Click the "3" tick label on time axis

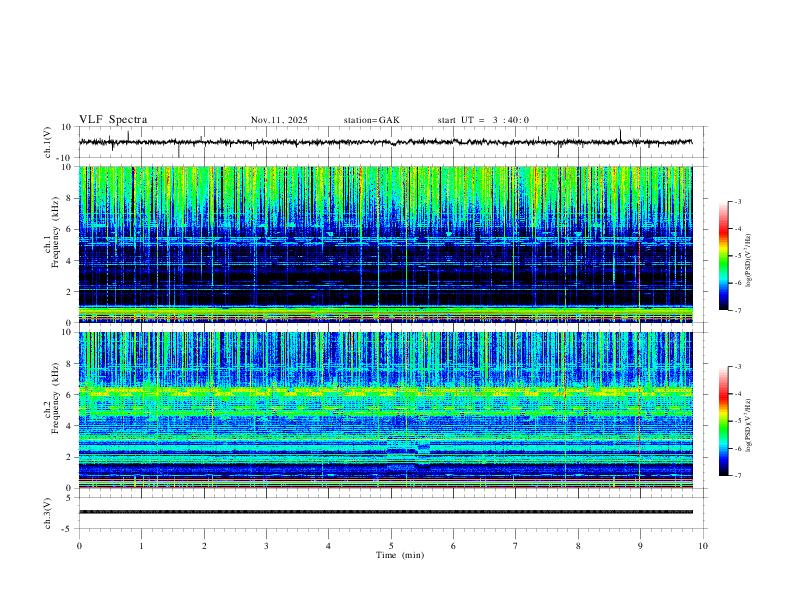click(266, 546)
